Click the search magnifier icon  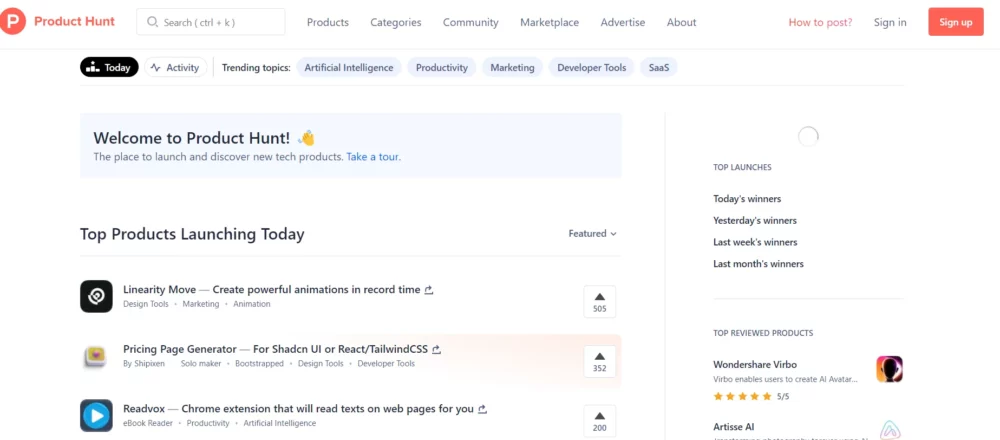pos(152,22)
